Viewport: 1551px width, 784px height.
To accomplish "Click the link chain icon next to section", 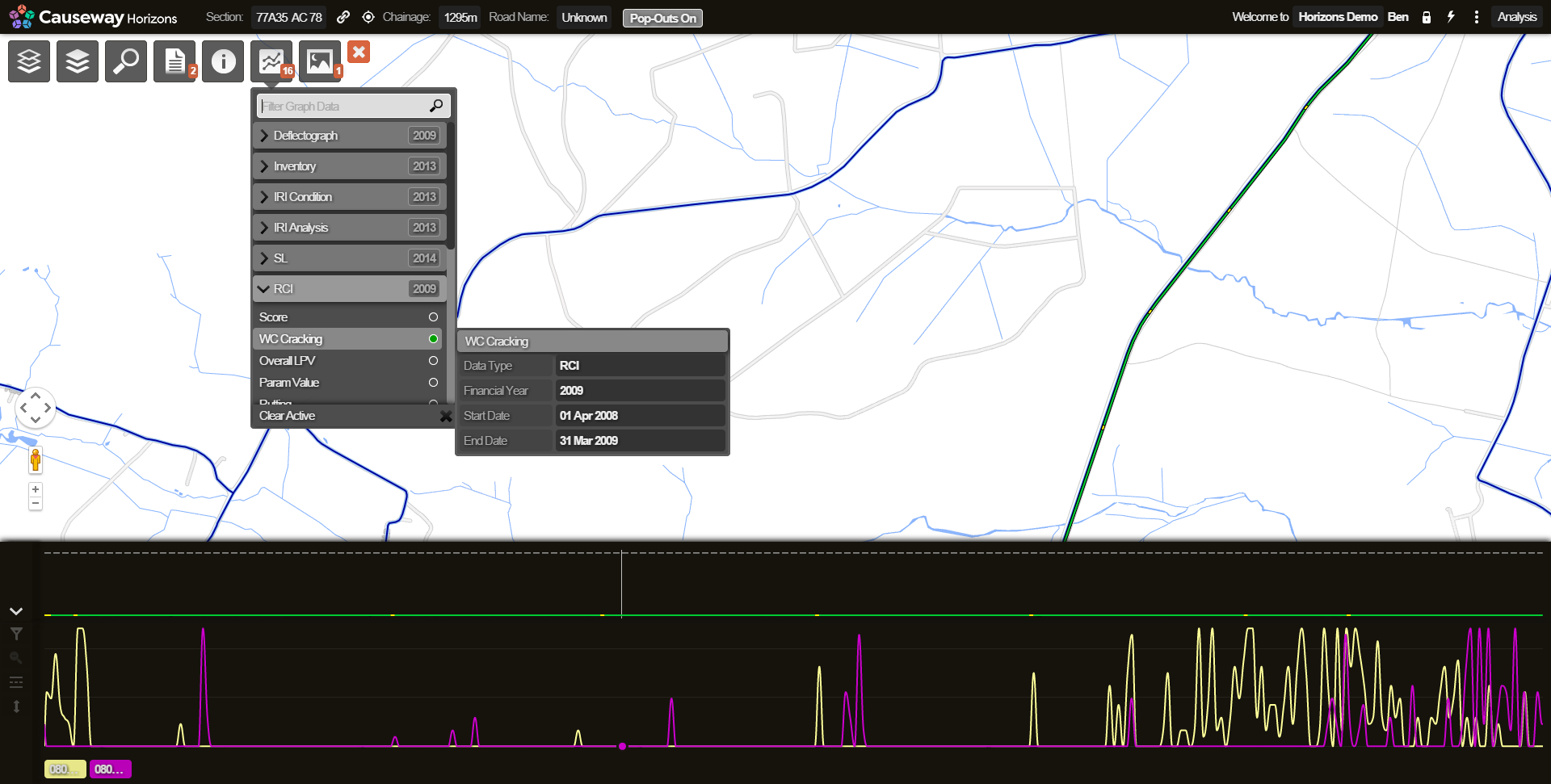I will 343,17.
